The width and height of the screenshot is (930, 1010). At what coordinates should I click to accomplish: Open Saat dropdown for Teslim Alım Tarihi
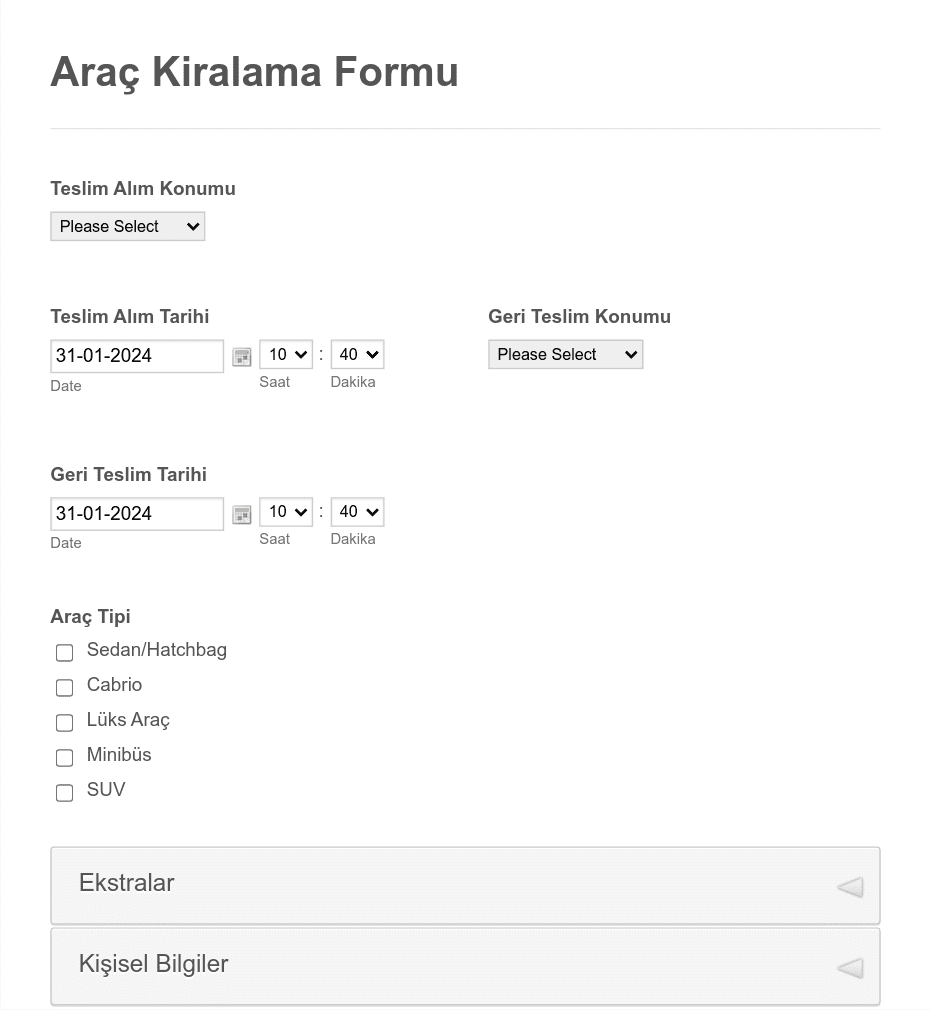point(286,354)
